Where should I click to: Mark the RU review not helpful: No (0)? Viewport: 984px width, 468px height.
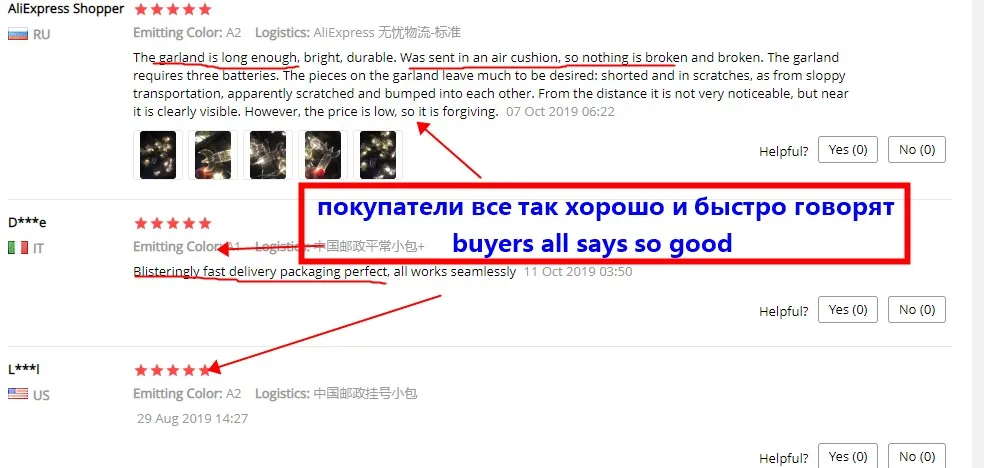917,150
